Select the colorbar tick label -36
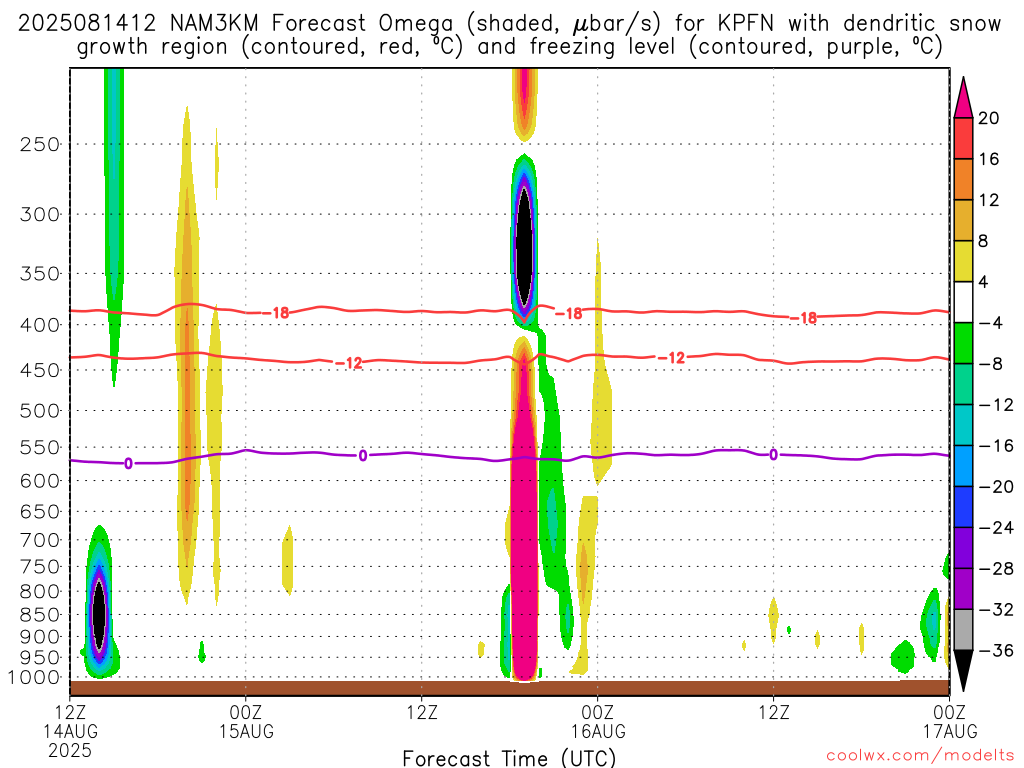This screenshot has height=768, width=1024. pyautogui.click(x=997, y=650)
